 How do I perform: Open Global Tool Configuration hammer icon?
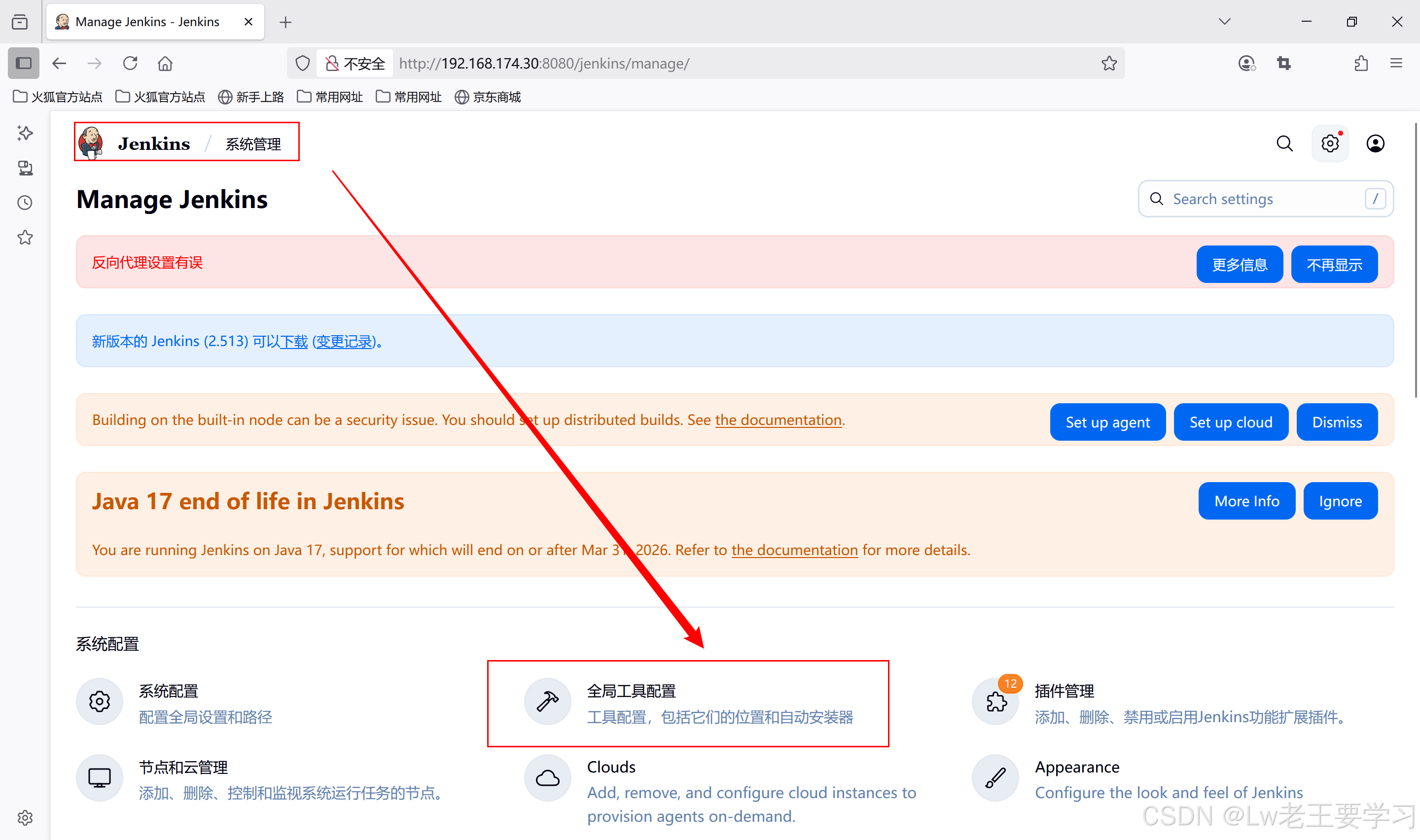click(547, 701)
